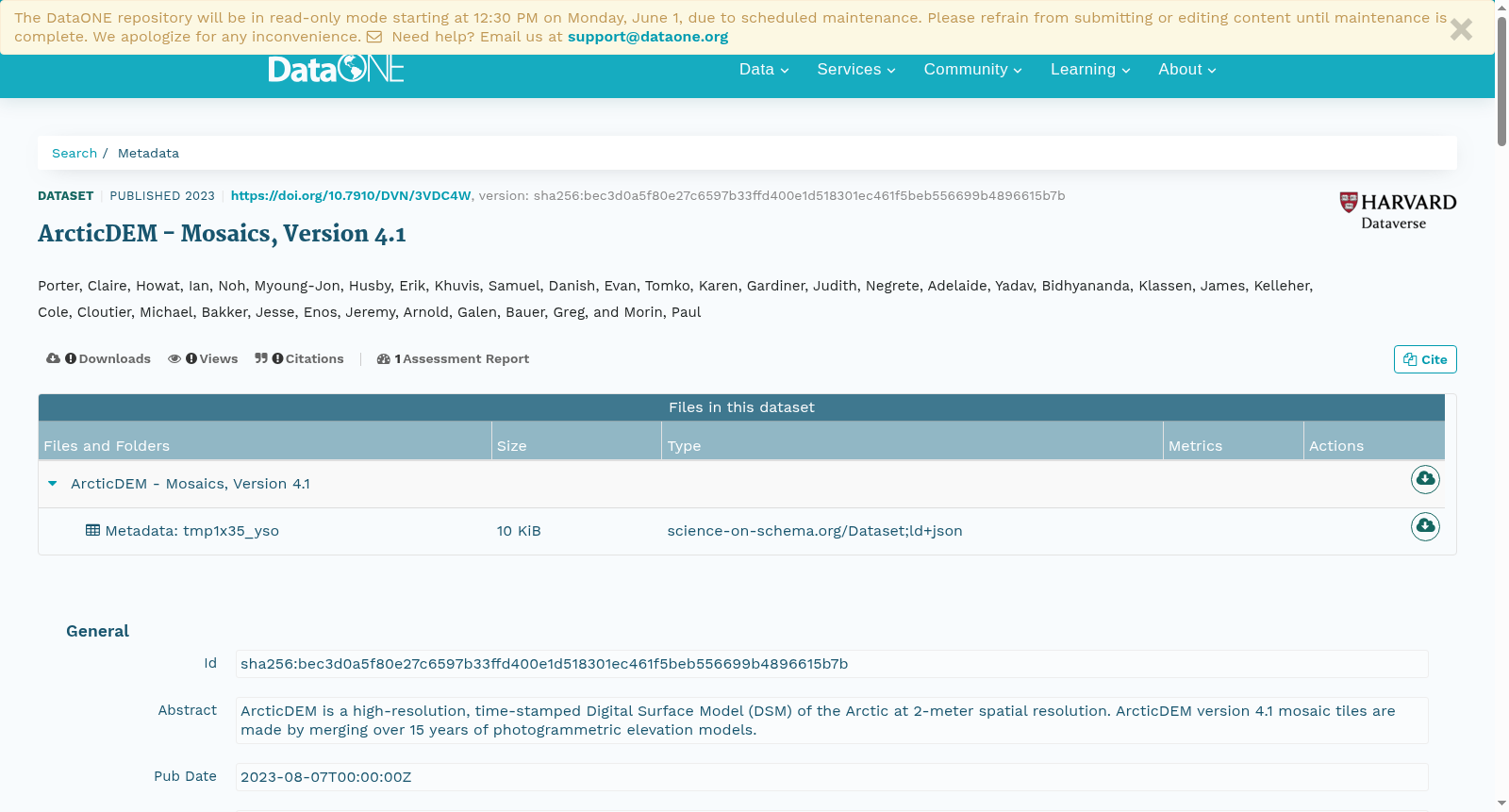Click the ArcticDEM - Mosaics, Version 4.1 title

[x=222, y=234]
